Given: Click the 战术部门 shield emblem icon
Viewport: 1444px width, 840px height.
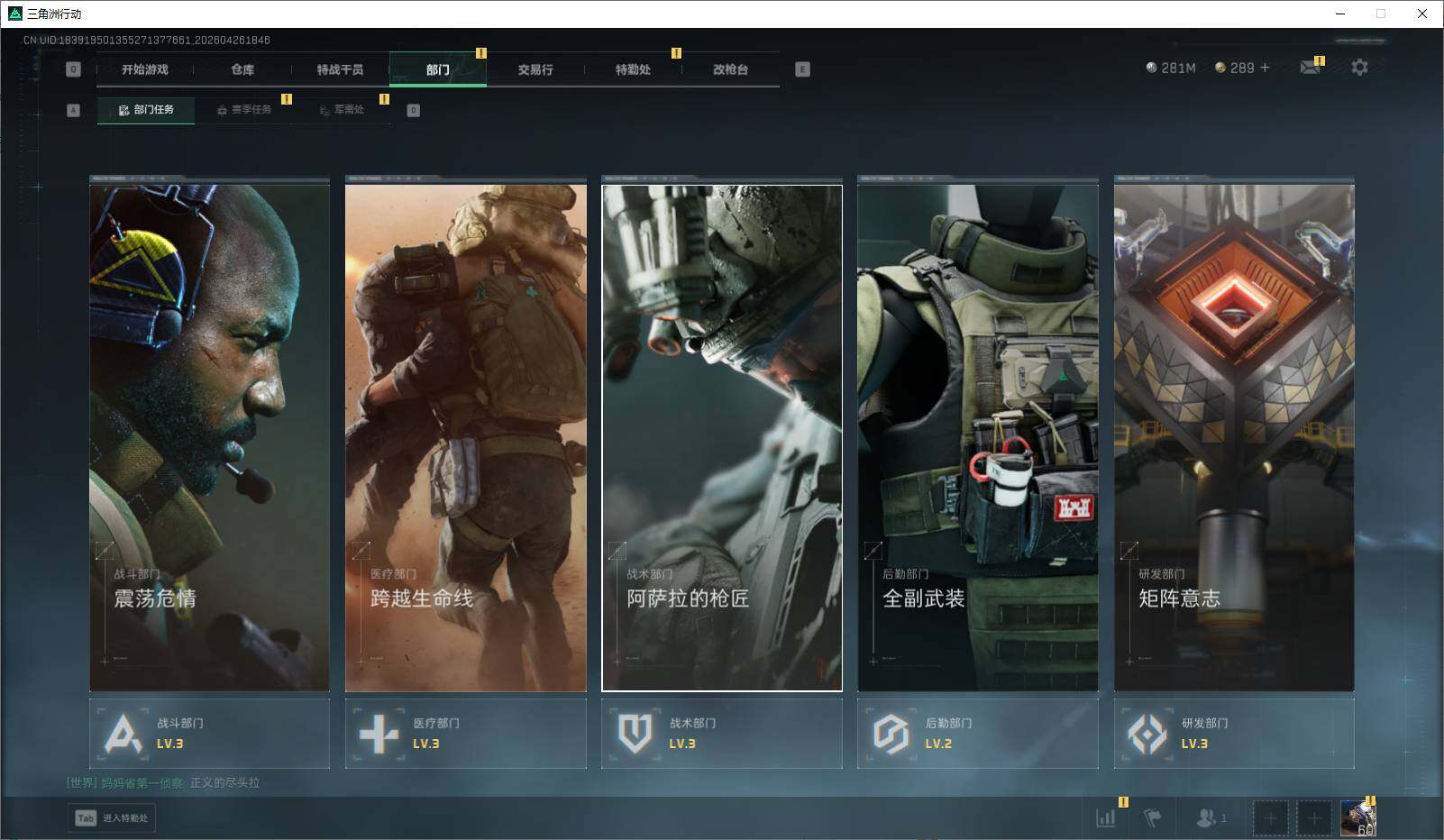Looking at the screenshot, I should click(x=635, y=734).
